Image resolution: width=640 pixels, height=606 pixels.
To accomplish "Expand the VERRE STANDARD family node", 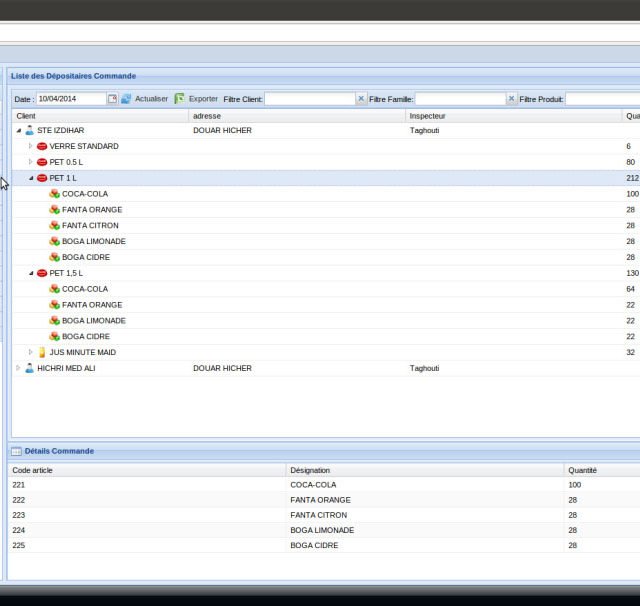I will [30, 146].
